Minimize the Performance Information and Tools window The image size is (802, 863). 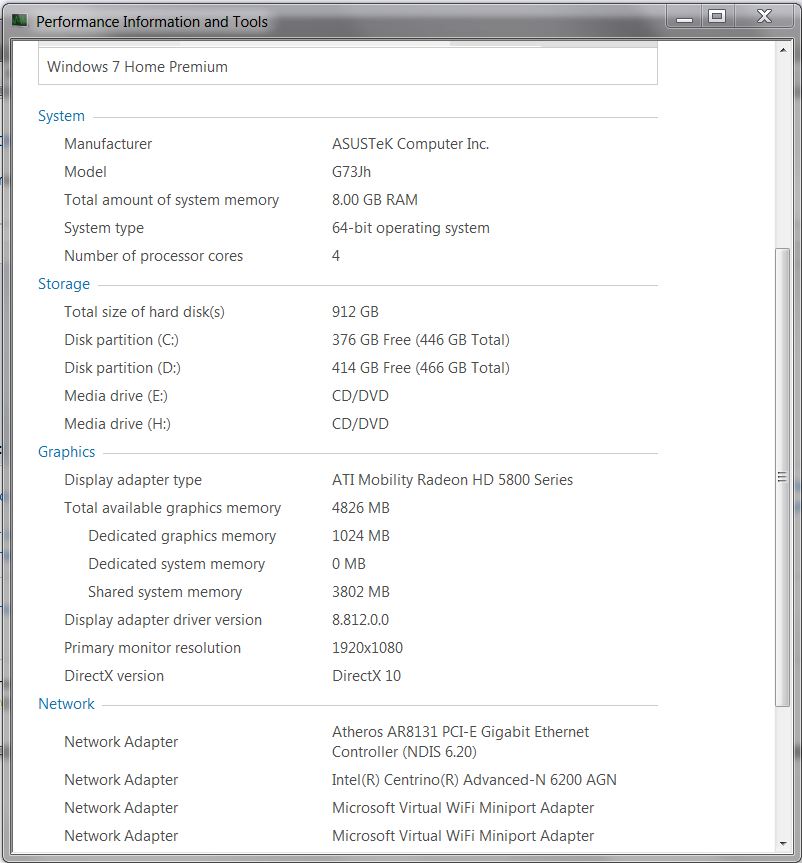click(x=684, y=17)
